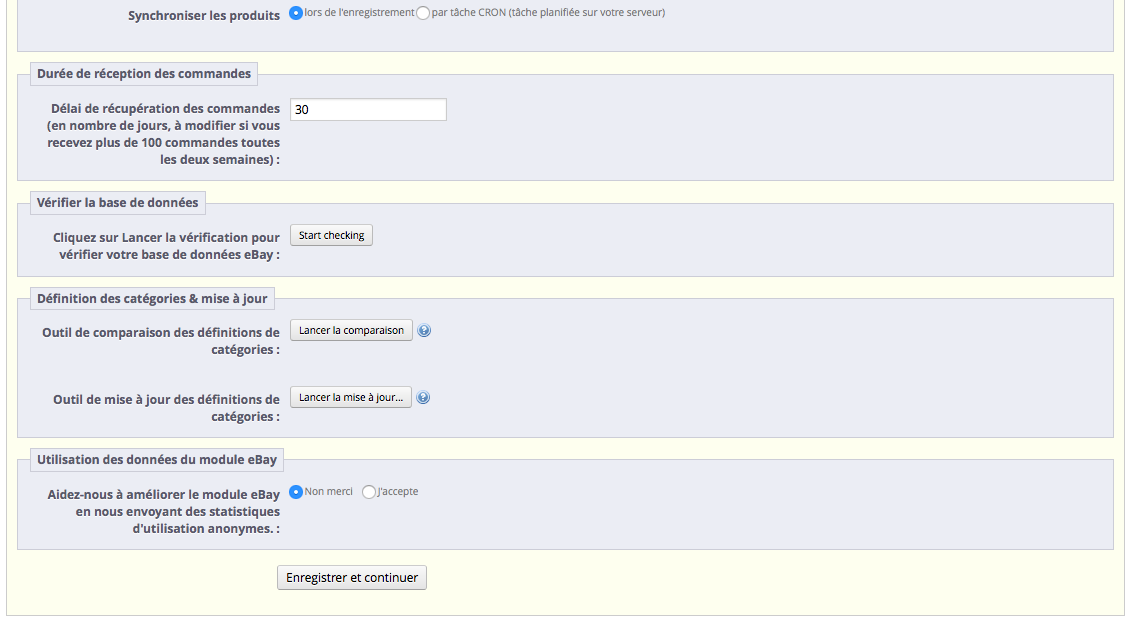This screenshot has width=1133, height=622.
Task: Click "Vérifier la base de données" heading
Action: coord(118,203)
